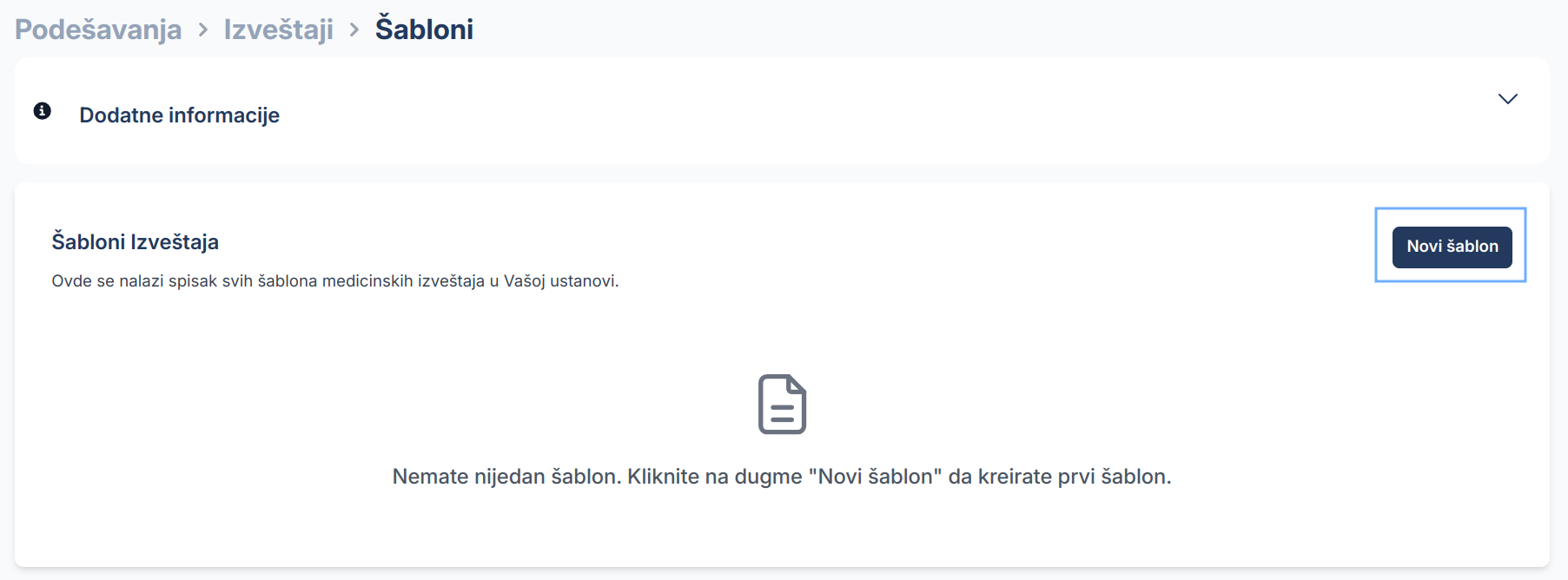Go to Podešavanja in the breadcrumb
Image resolution: width=1568 pixels, height=580 pixels.
pyautogui.click(x=98, y=30)
